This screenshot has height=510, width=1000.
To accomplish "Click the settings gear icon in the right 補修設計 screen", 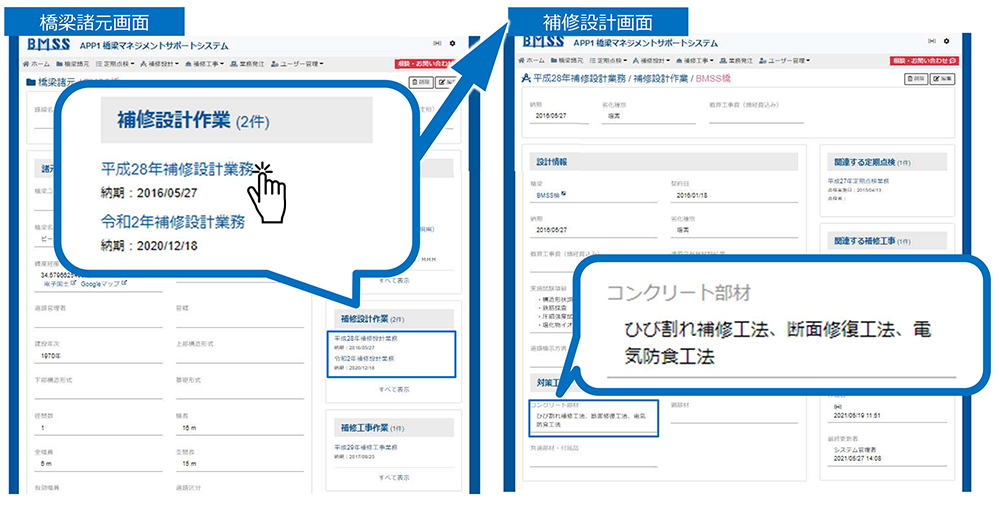I will pos(945,41).
